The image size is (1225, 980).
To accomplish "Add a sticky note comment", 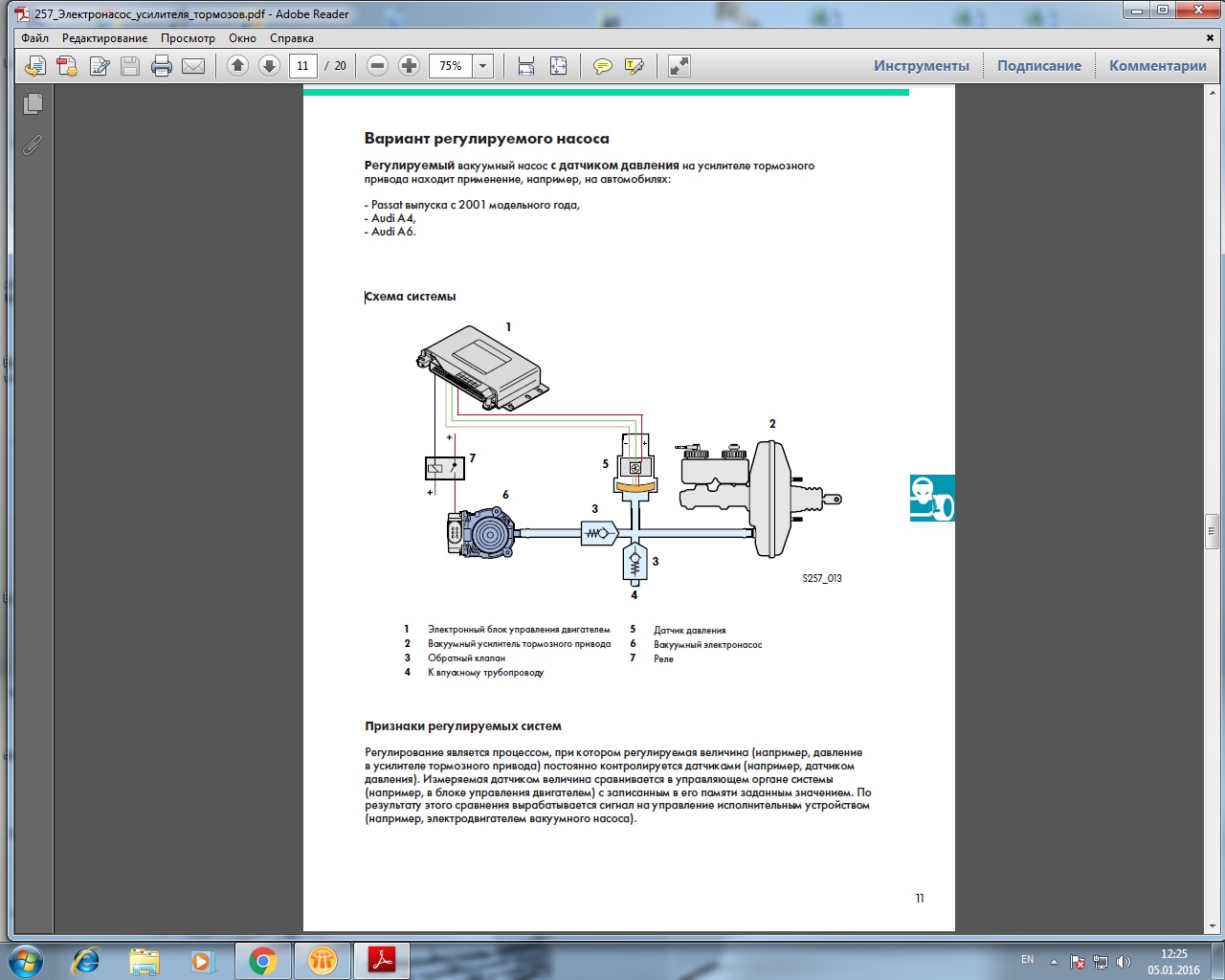I will [602, 66].
